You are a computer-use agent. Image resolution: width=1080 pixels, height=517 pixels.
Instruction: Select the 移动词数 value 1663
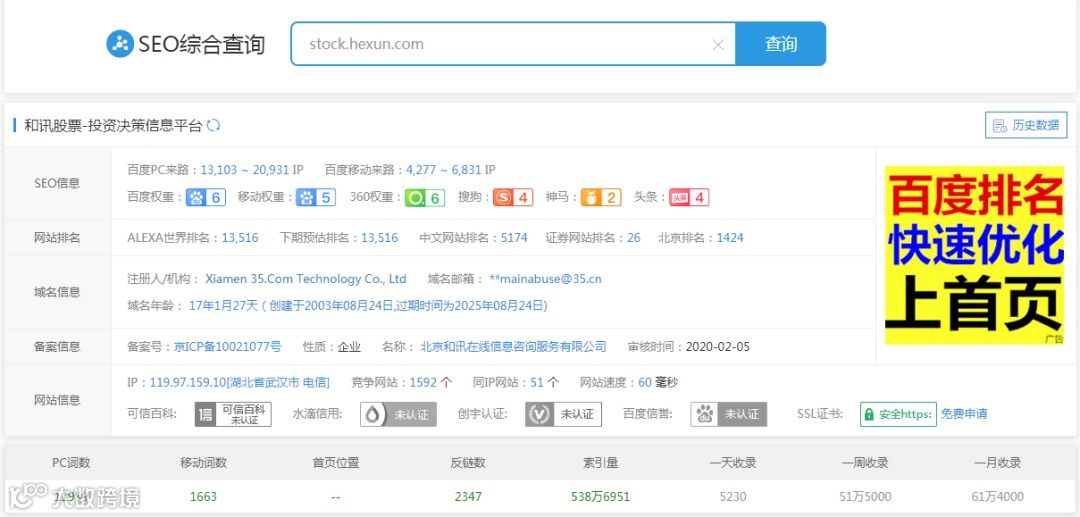coord(203,496)
